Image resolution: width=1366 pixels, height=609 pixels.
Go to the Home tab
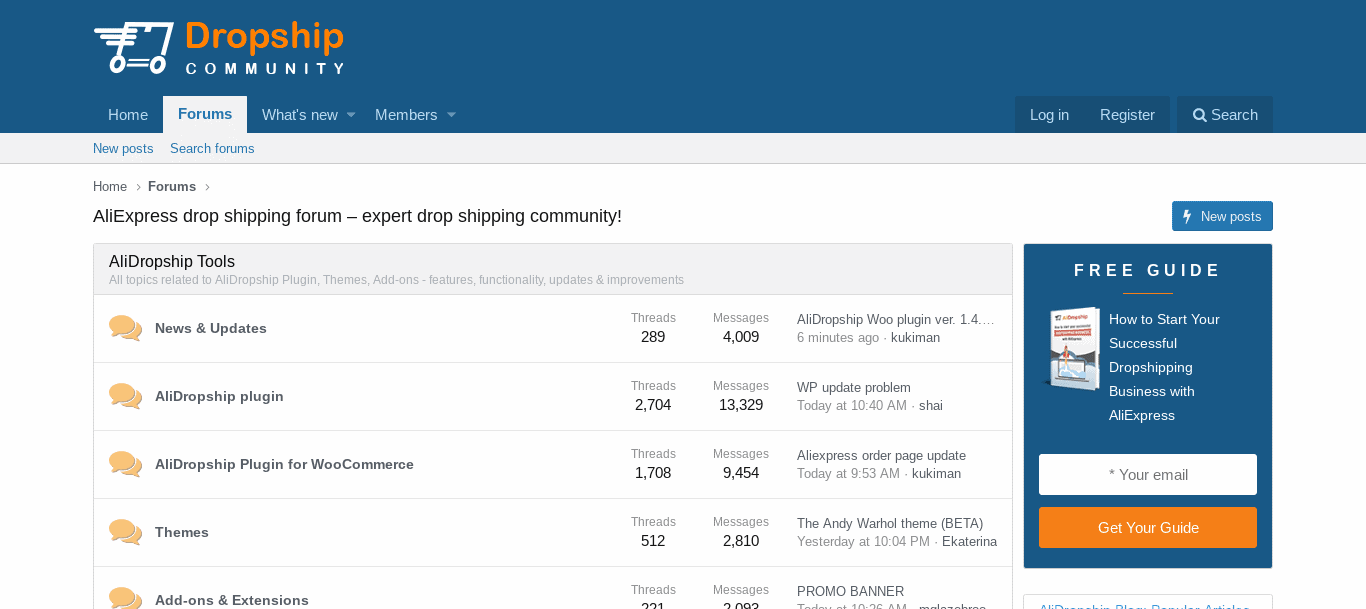pyautogui.click(x=128, y=115)
